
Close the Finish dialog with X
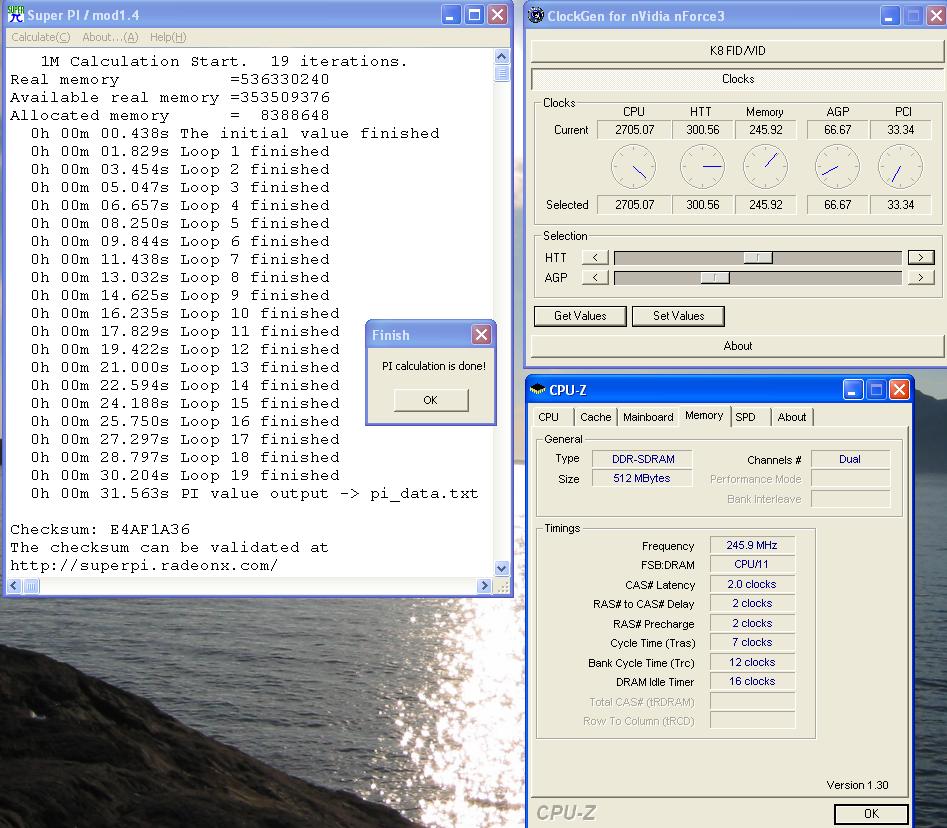481,335
